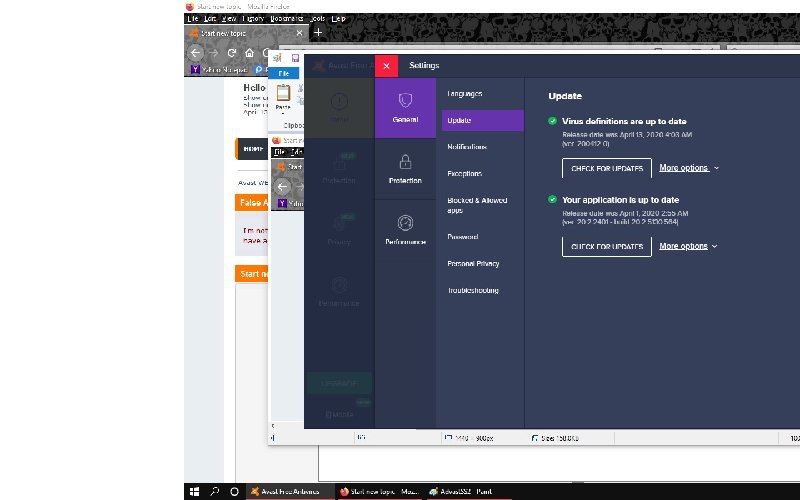Click the orange "Start n..." heading on forum page

[x=252, y=274]
